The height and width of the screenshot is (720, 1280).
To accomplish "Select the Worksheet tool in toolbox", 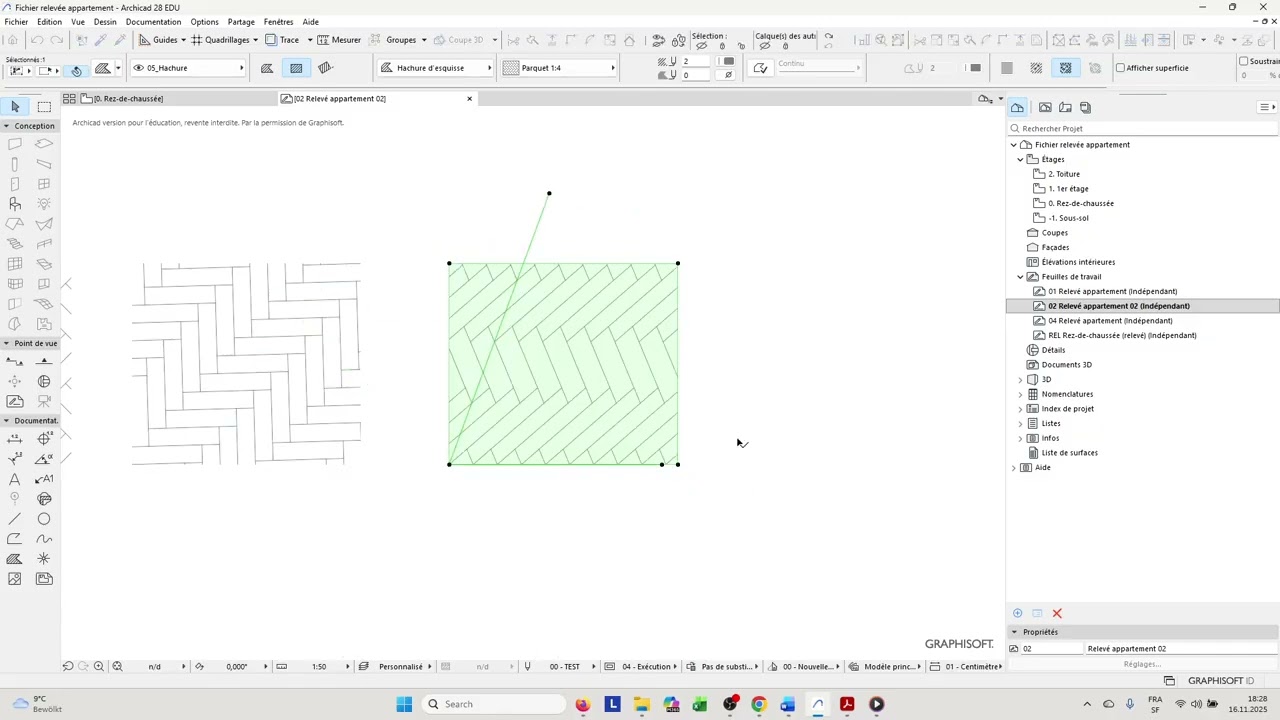I will point(15,401).
